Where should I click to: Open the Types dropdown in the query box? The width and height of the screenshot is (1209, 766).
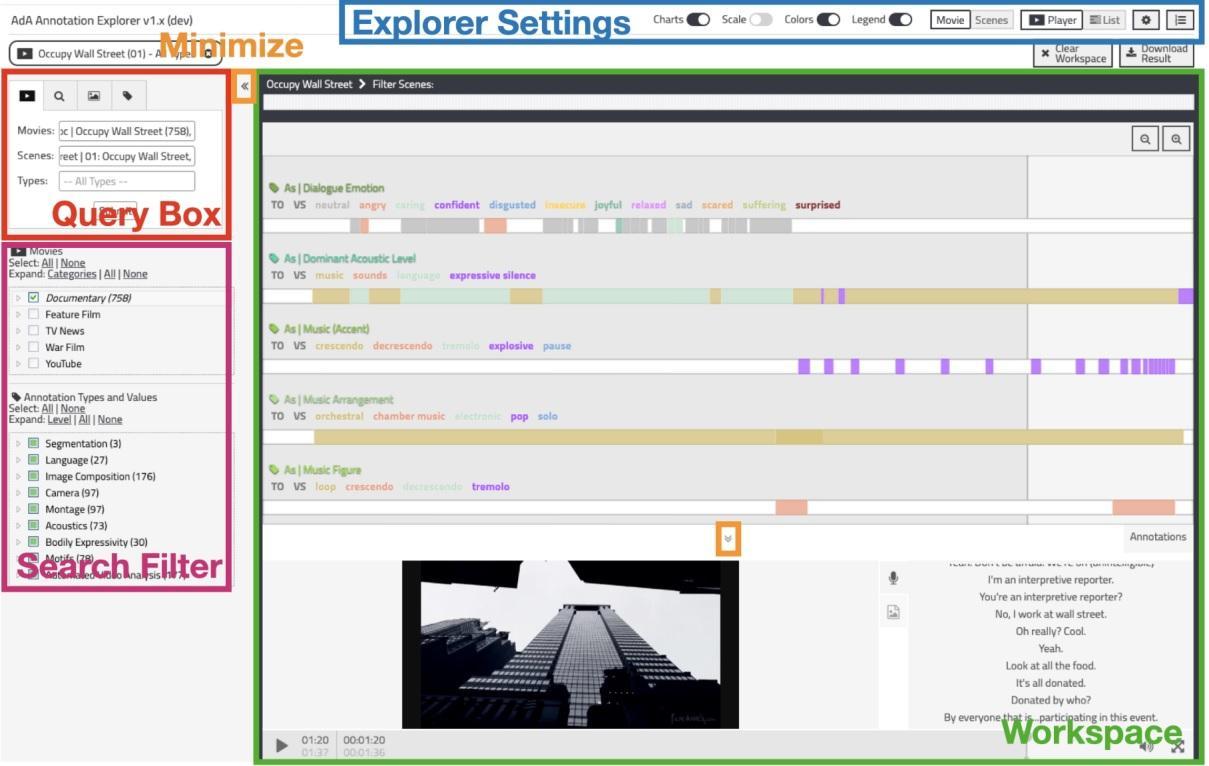click(x=126, y=181)
